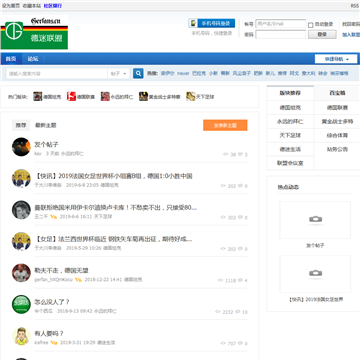Click the avatar beside the 【女足】 post
360x360 pixels.
21,241
